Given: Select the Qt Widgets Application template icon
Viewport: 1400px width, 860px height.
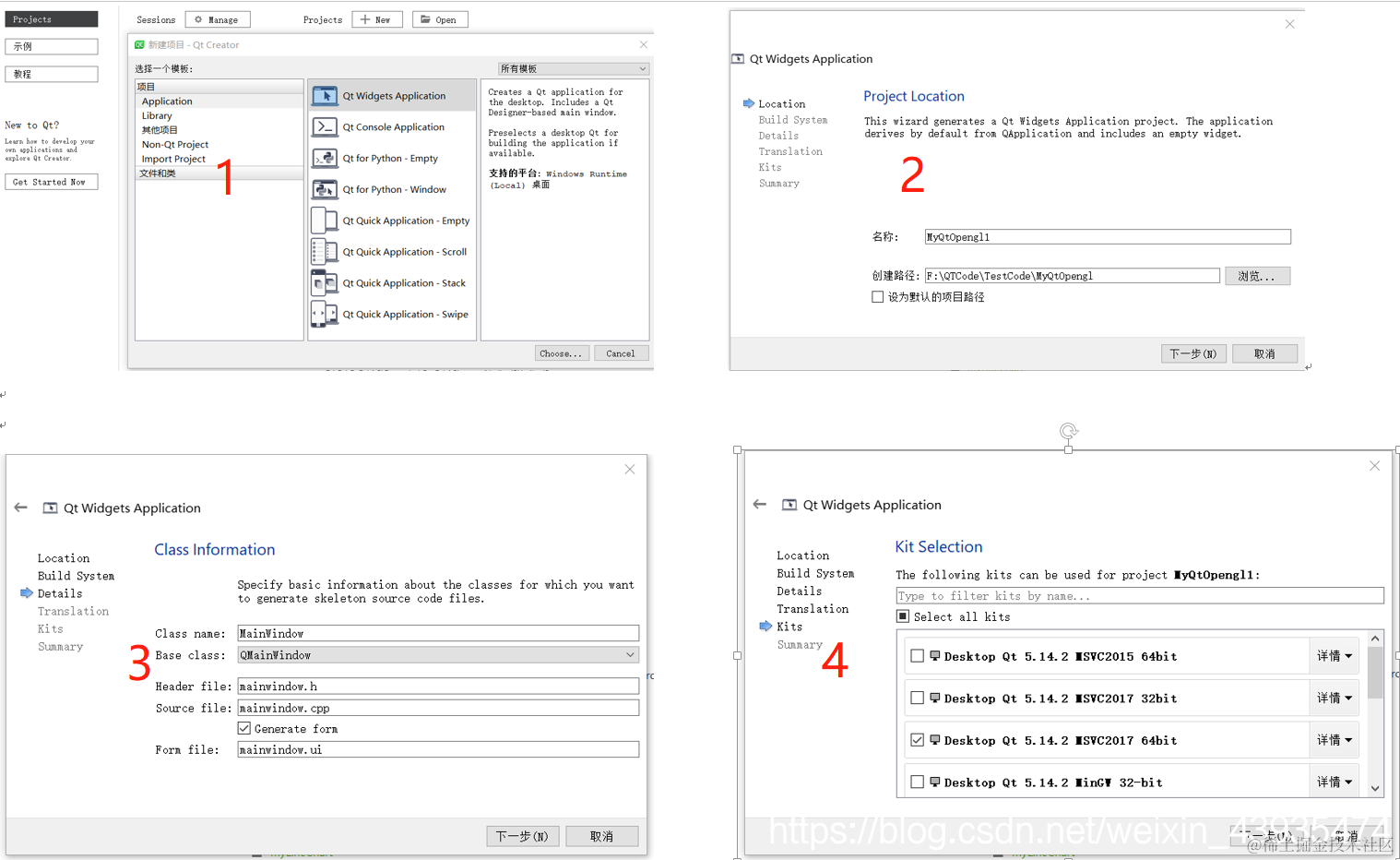Looking at the screenshot, I should [x=325, y=96].
